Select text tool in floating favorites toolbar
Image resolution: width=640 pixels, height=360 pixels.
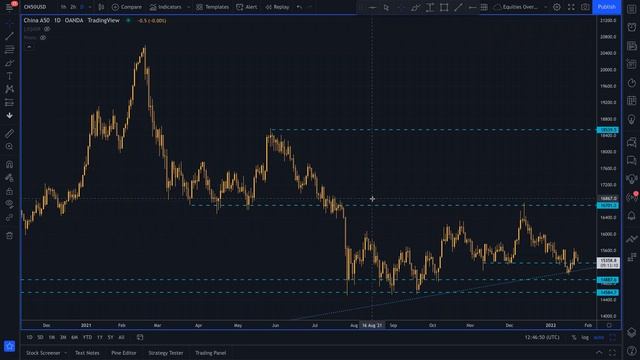click(430, 7)
